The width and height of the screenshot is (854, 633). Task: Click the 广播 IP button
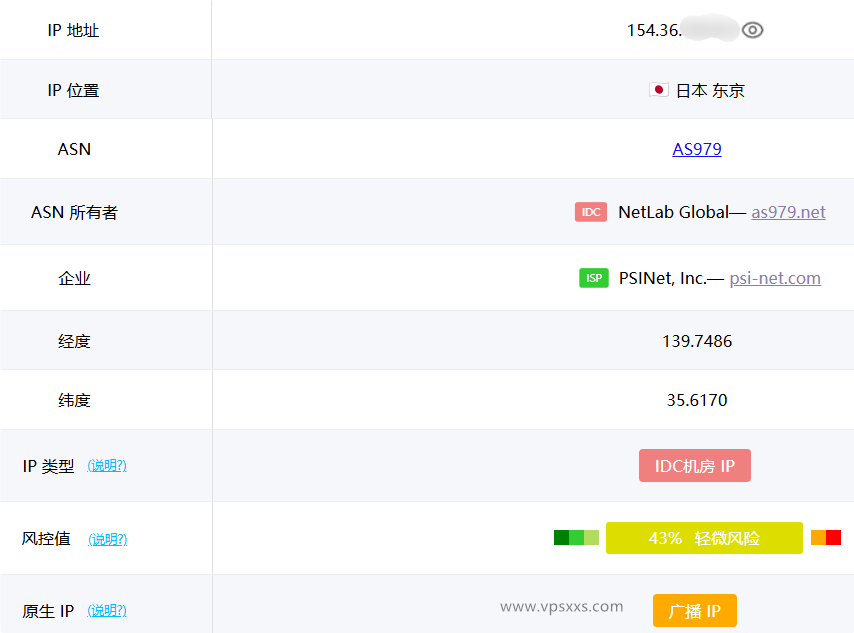[694, 610]
